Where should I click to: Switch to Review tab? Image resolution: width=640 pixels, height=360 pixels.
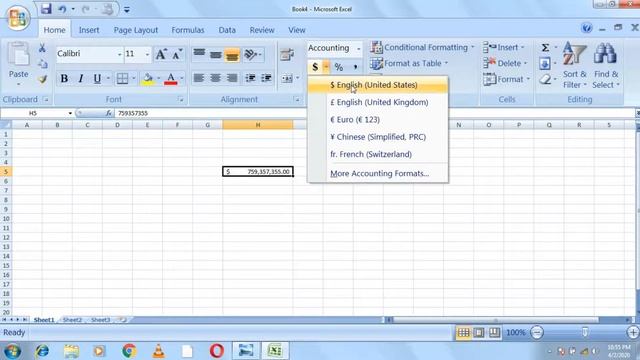point(262,30)
